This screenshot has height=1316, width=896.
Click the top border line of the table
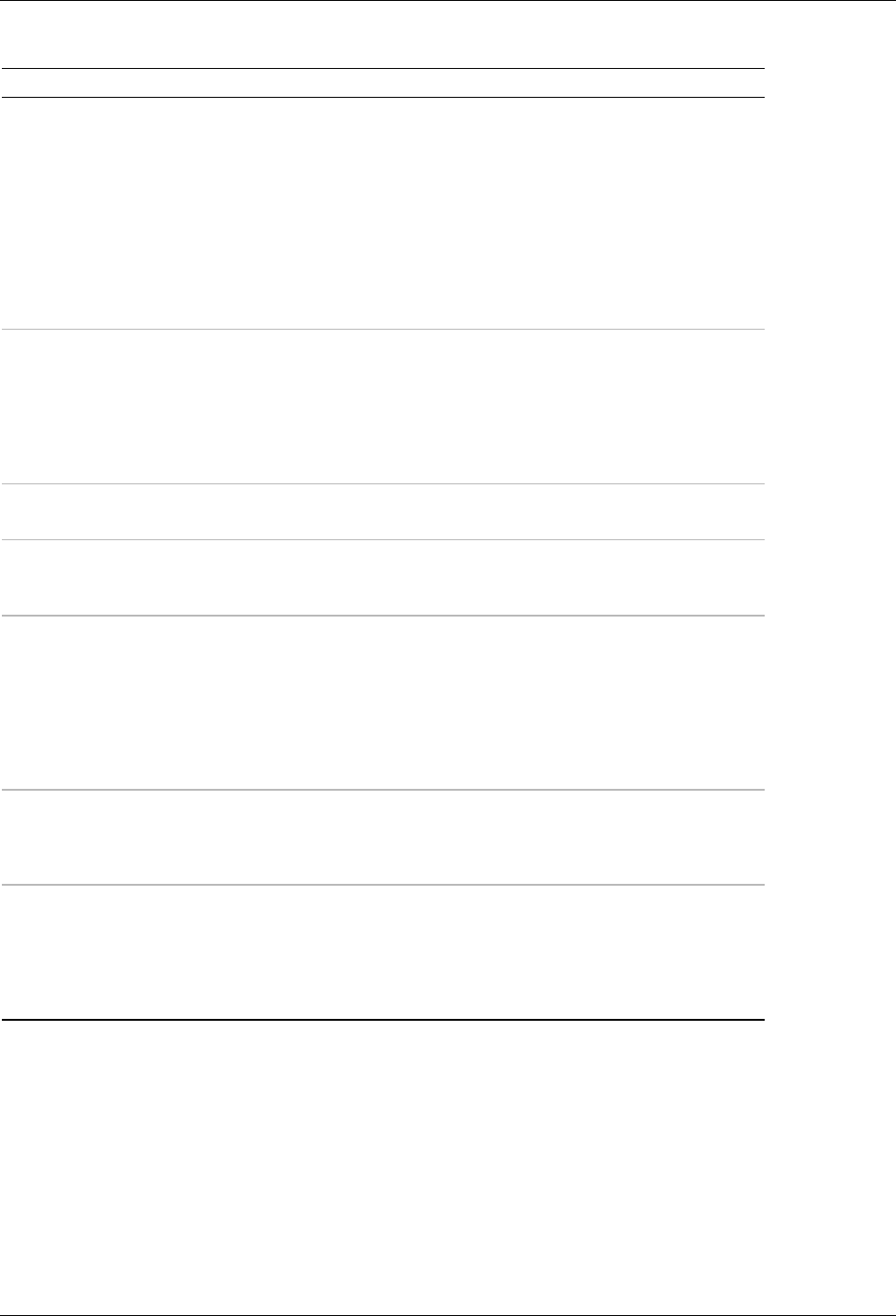tap(382, 68)
